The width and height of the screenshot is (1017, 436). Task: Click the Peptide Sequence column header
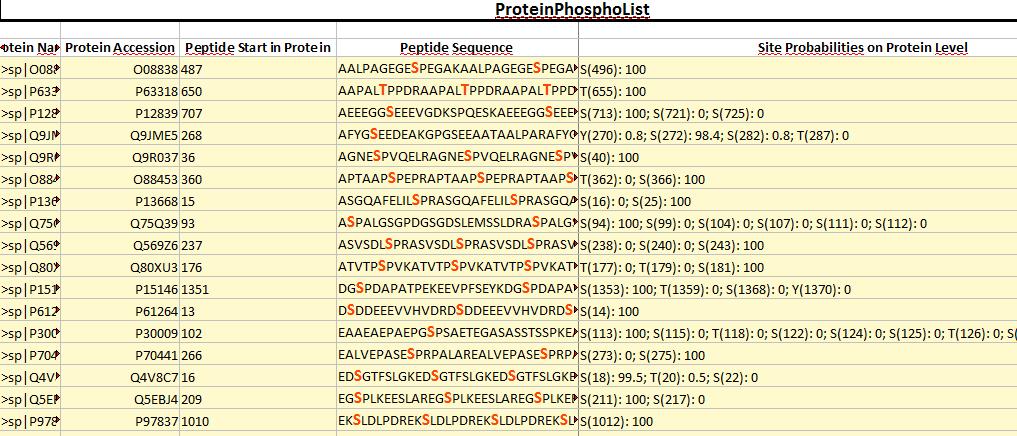tap(457, 48)
